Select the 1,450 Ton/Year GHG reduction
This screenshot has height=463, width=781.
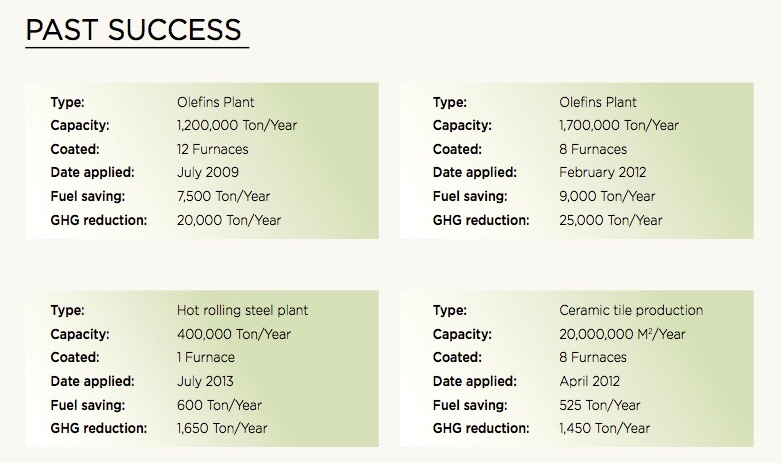point(605,428)
